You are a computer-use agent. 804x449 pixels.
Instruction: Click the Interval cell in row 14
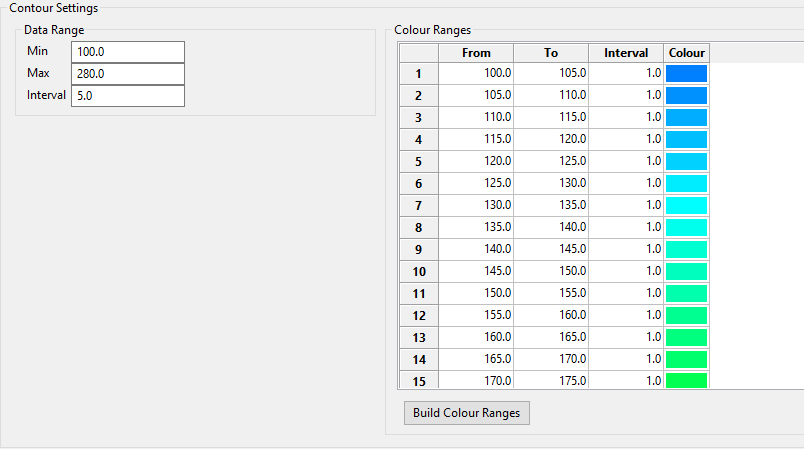[x=626, y=359]
